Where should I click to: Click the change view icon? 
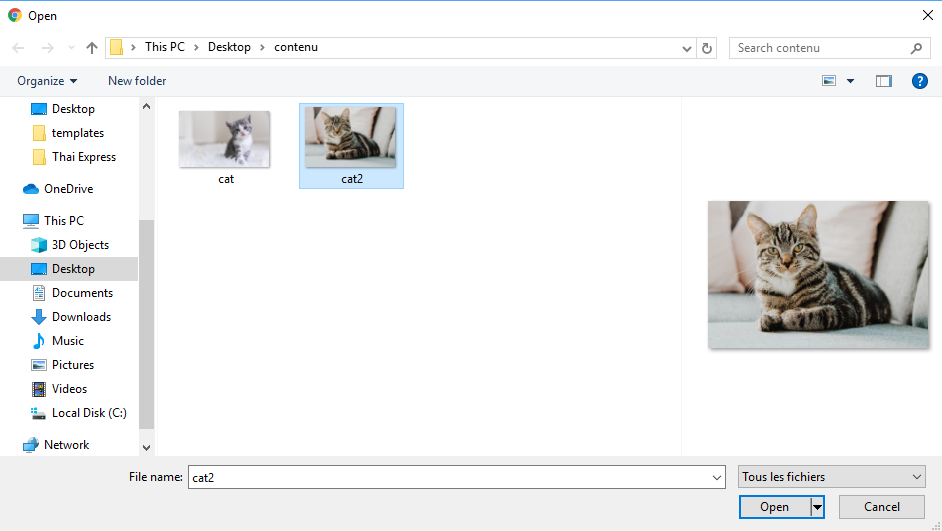point(829,81)
